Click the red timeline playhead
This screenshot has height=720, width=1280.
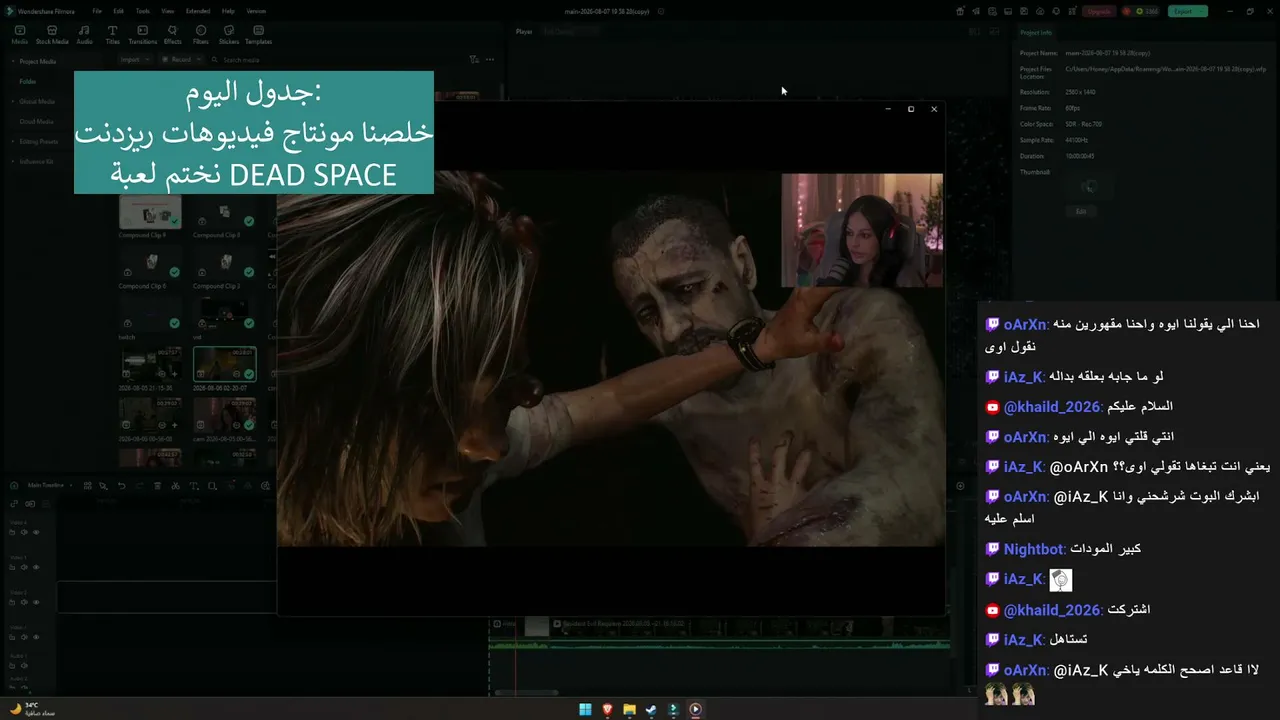tap(516, 655)
